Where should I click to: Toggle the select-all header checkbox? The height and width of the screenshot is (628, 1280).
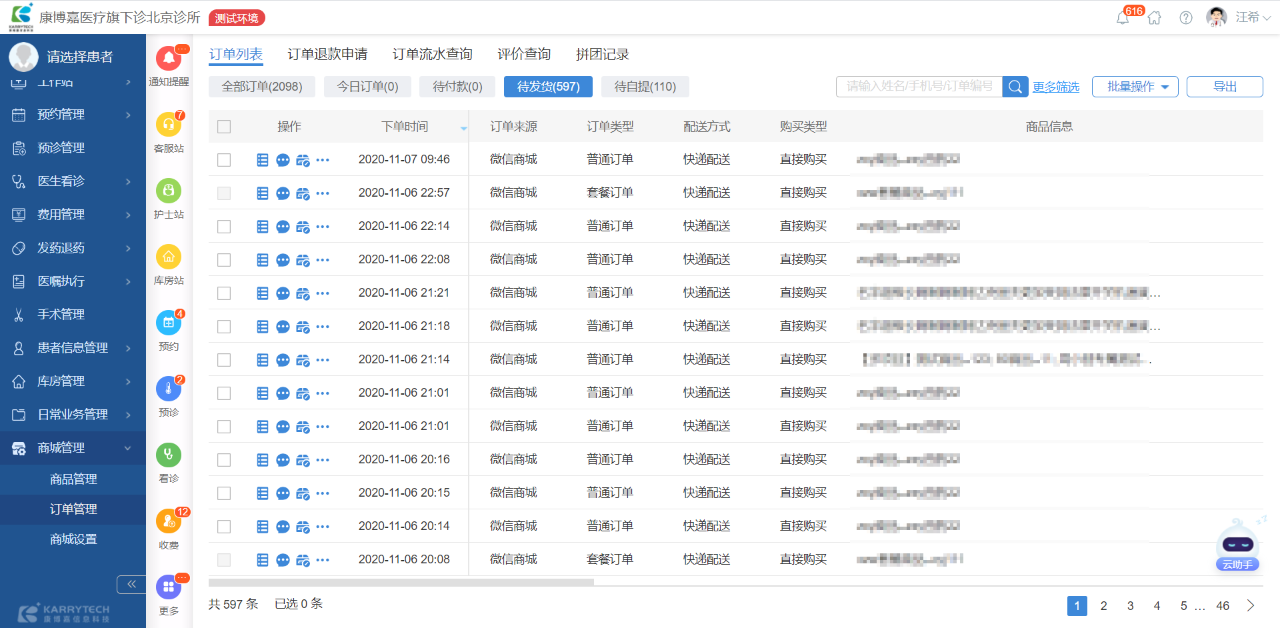tap(224, 127)
